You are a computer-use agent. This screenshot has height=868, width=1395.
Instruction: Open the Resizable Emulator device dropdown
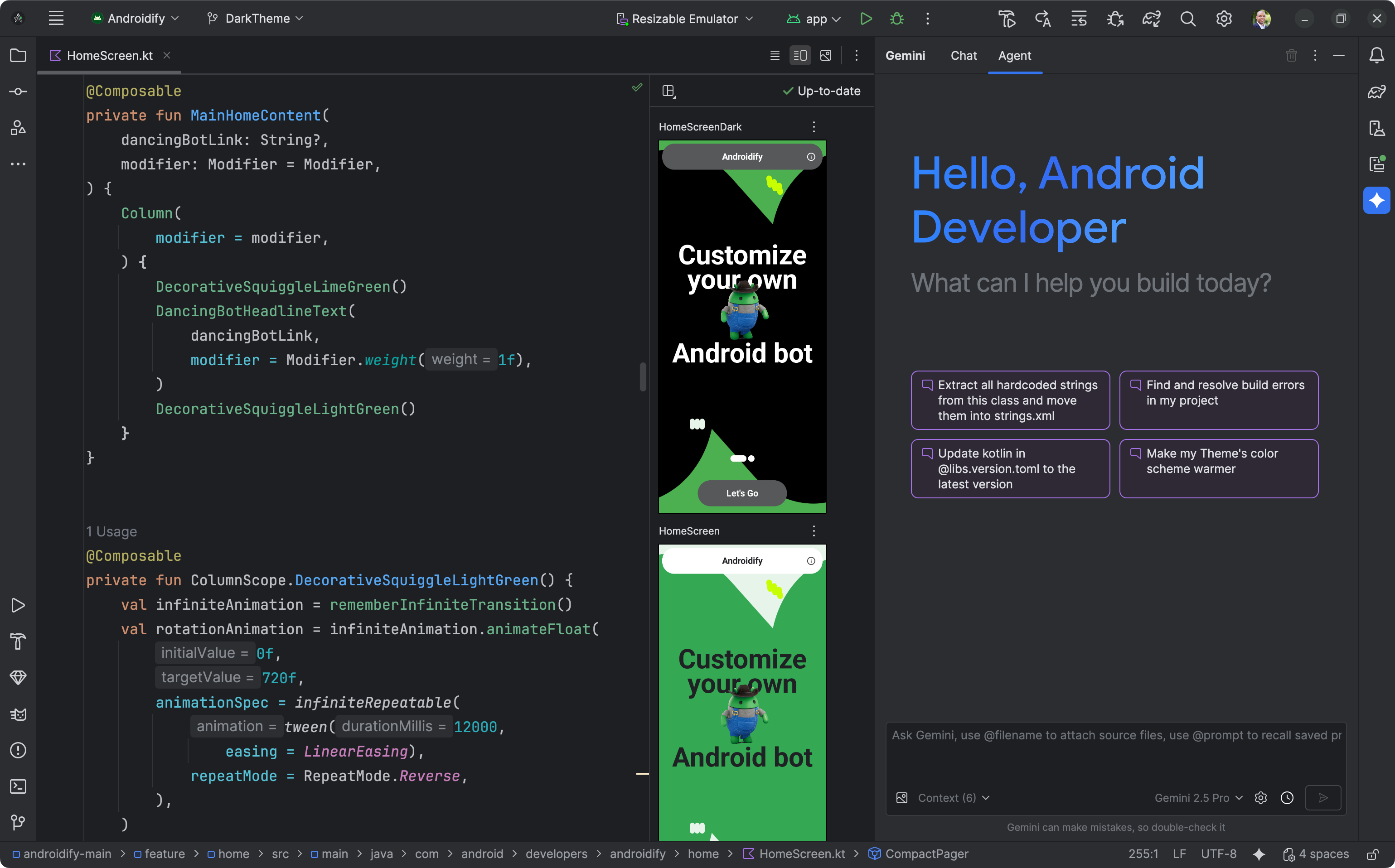click(684, 19)
